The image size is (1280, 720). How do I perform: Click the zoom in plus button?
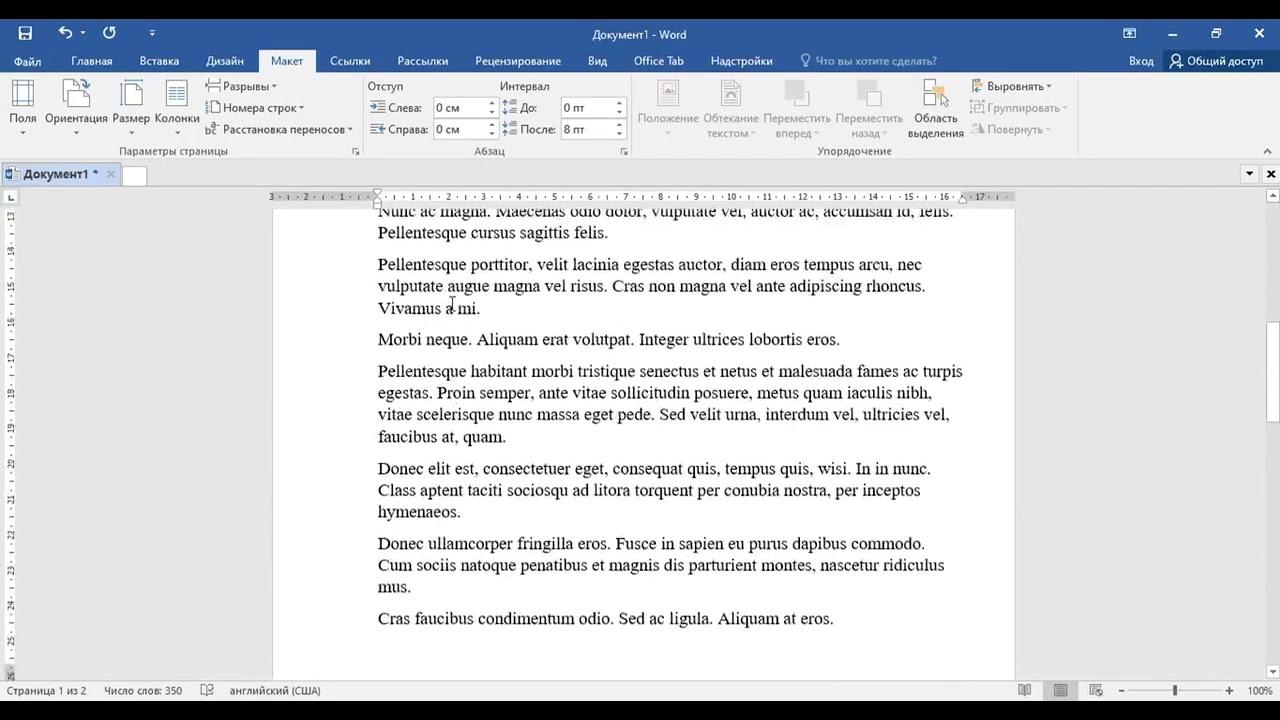1229,690
